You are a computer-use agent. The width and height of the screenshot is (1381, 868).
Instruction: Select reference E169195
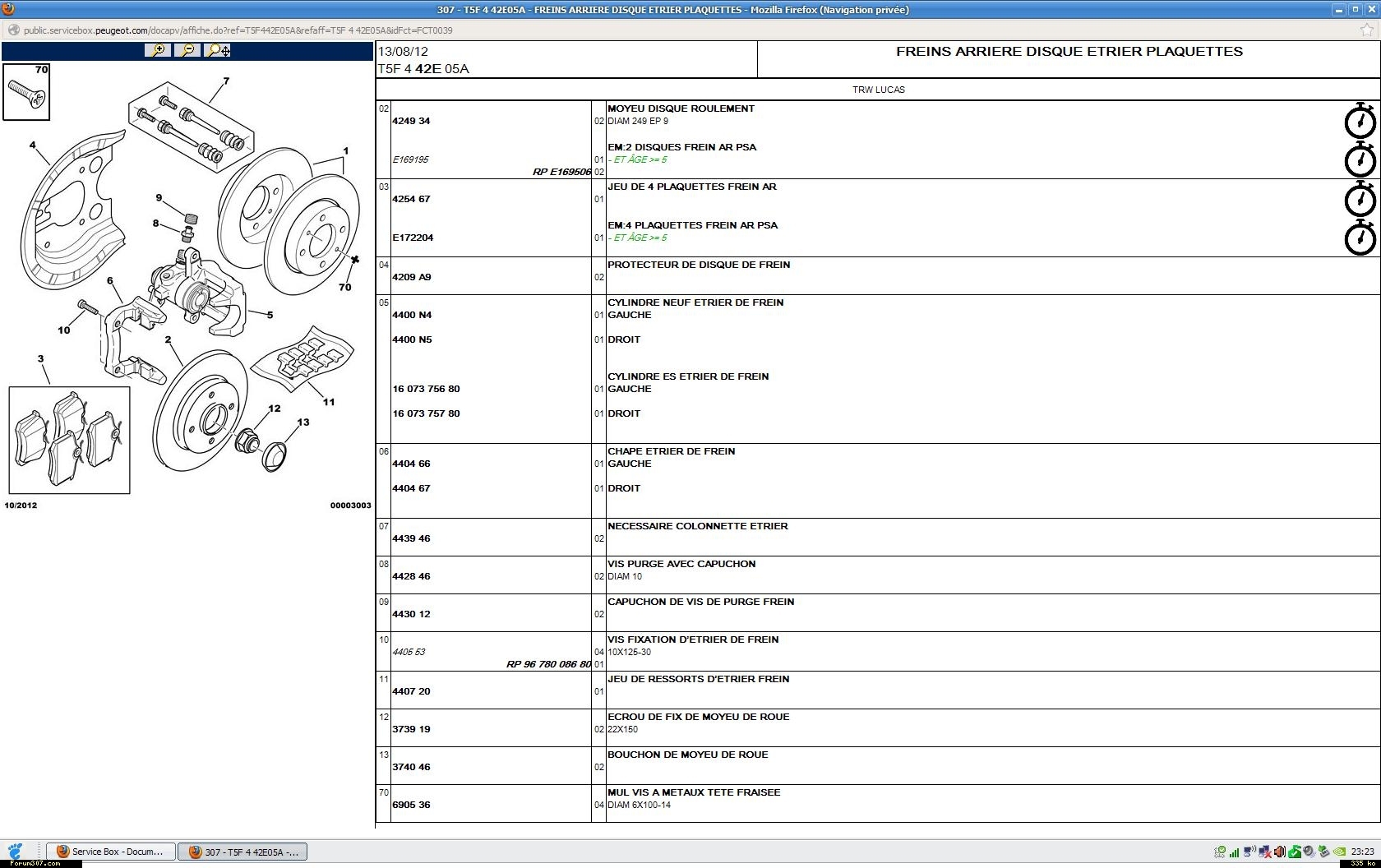point(410,159)
